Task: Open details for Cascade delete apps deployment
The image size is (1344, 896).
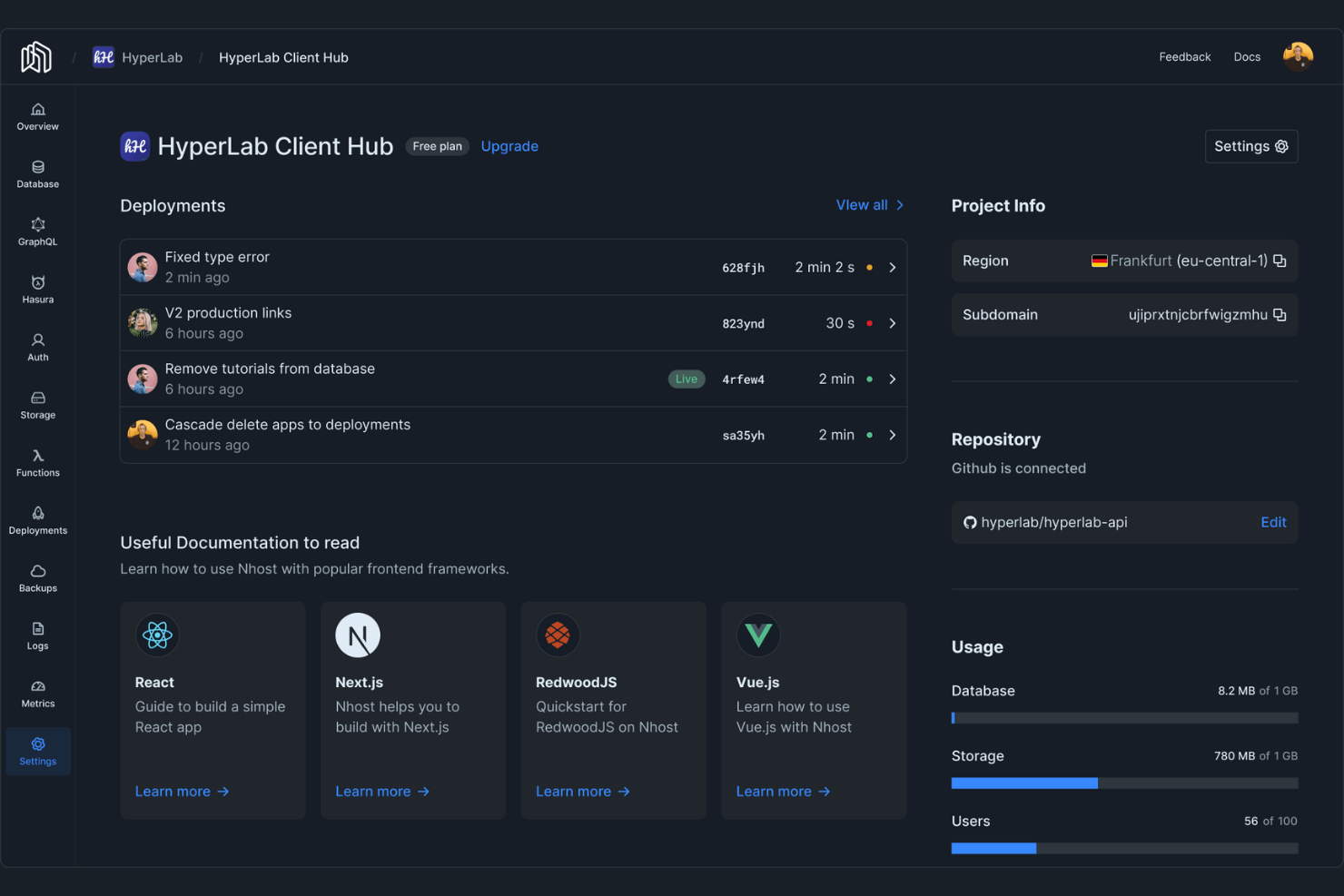Action: [892, 435]
